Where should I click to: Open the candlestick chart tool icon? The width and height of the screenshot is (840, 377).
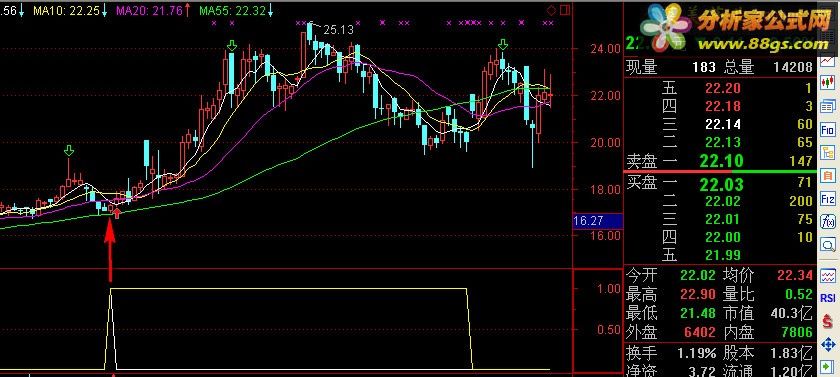tap(828, 83)
